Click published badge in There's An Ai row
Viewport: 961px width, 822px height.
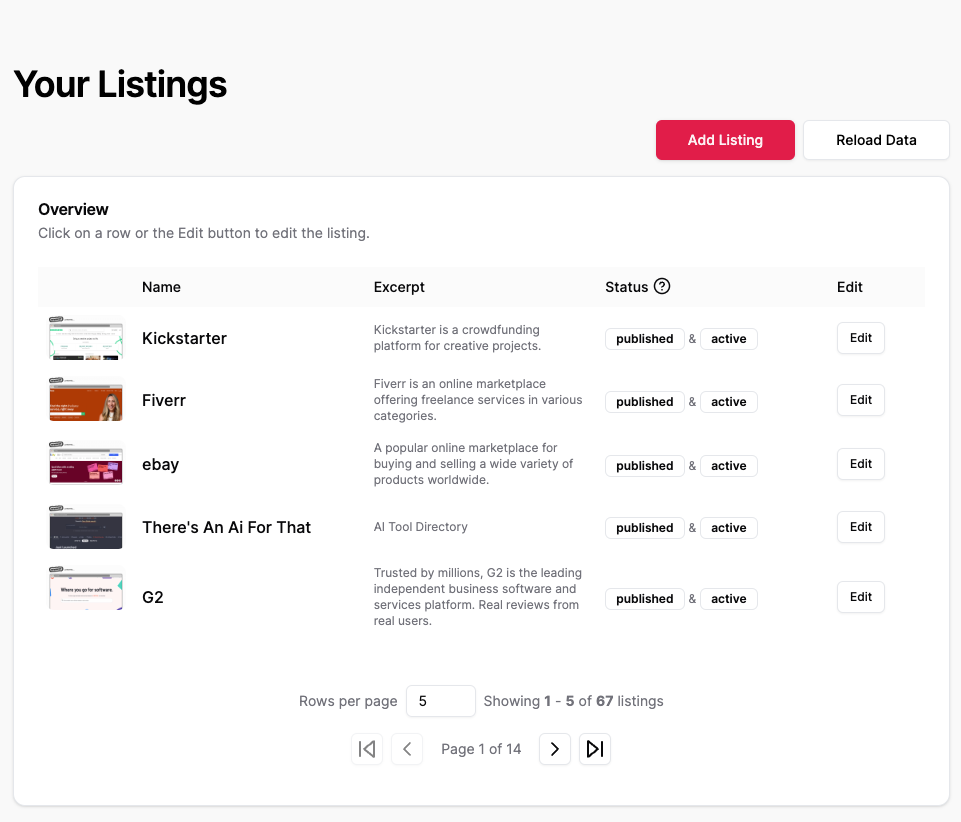[645, 528]
